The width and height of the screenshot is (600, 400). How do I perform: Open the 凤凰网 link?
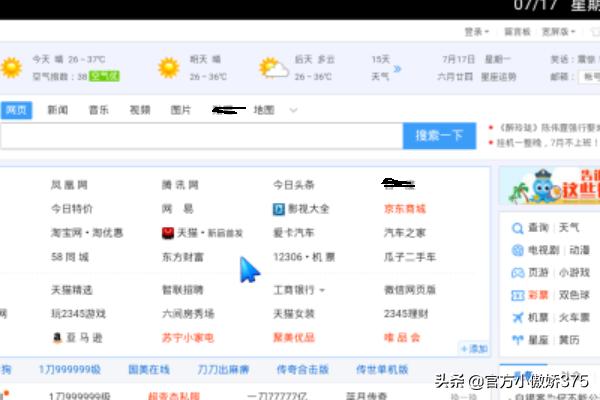click(69, 185)
